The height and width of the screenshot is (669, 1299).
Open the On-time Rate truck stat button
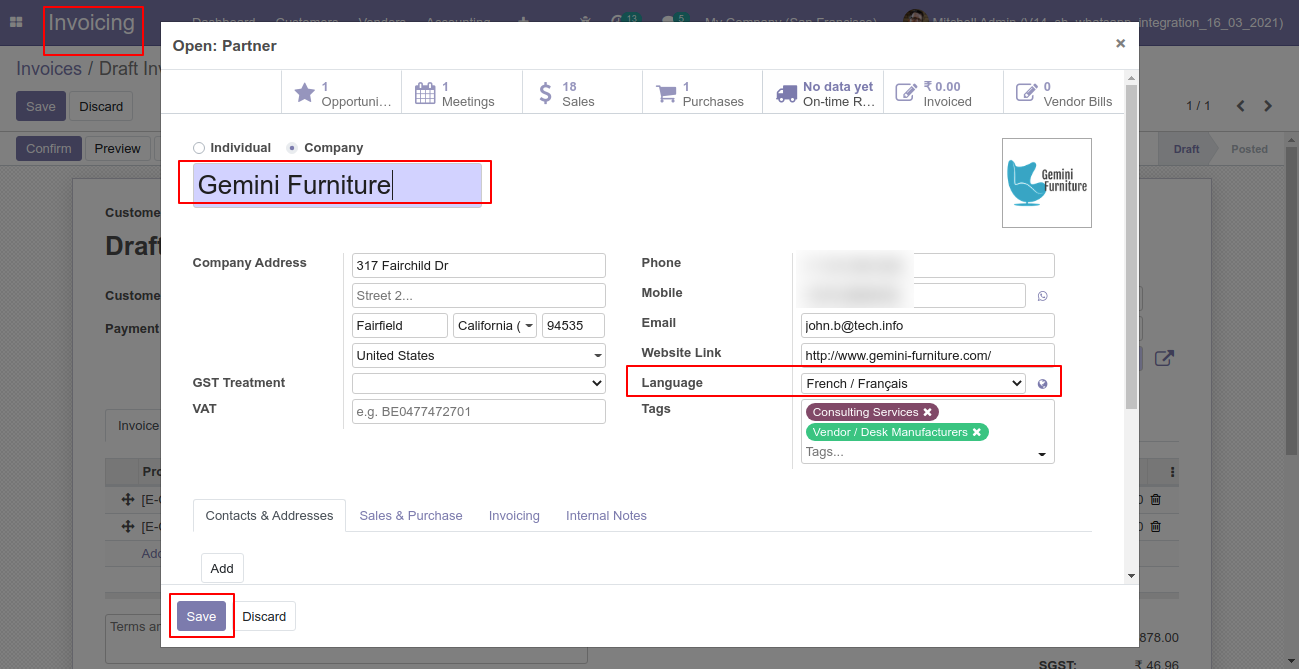823,93
